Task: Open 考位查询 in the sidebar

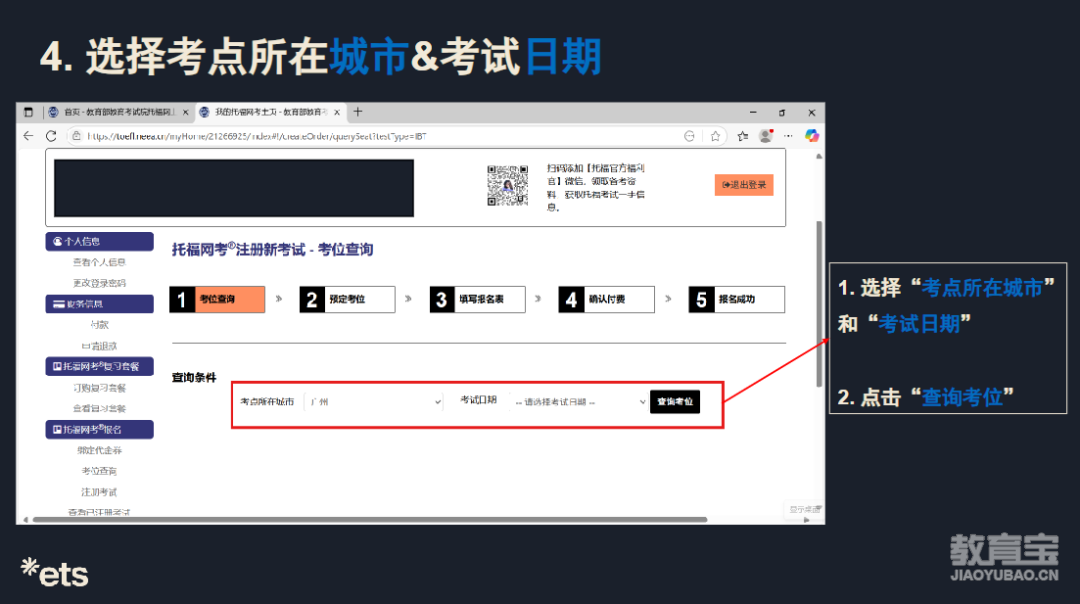Action: [99, 471]
